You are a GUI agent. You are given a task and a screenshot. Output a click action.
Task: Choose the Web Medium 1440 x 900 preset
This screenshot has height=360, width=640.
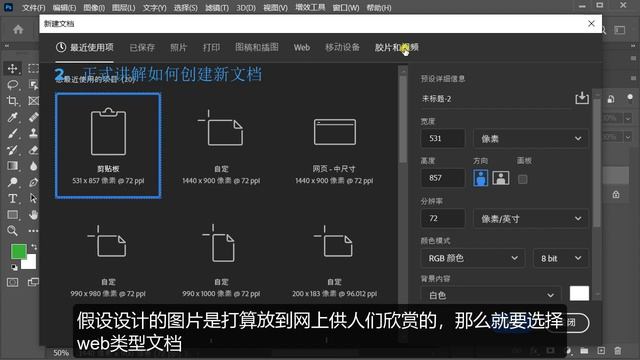(x=334, y=146)
